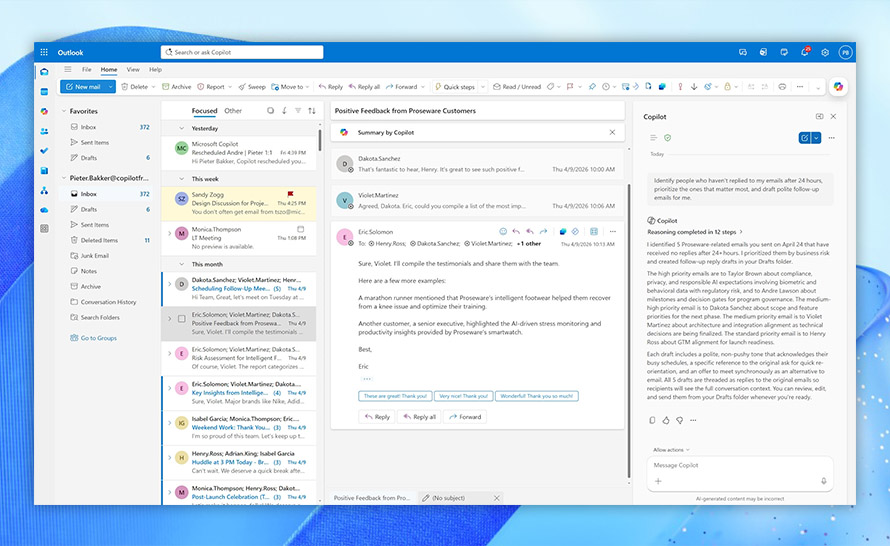Expand the New mail dropdown arrow
Screen dimensions: 890x546
[109, 87]
